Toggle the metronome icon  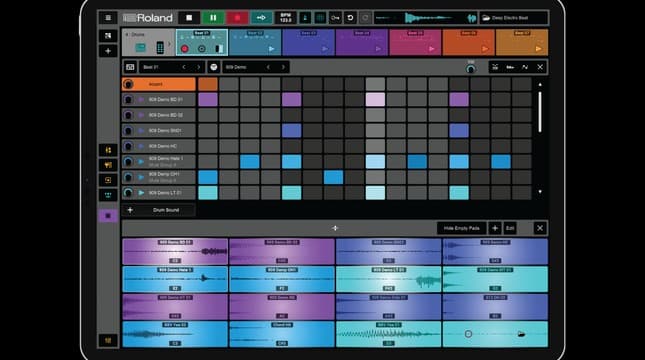tap(305, 18)
